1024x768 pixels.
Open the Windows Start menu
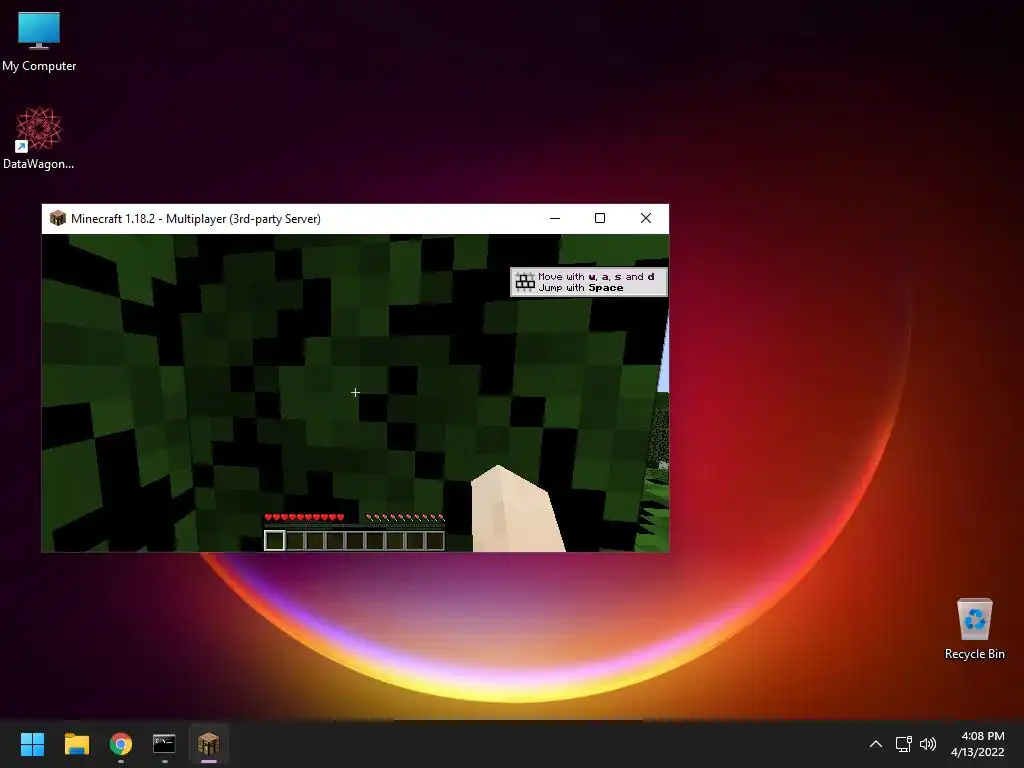tap(32, 744)
